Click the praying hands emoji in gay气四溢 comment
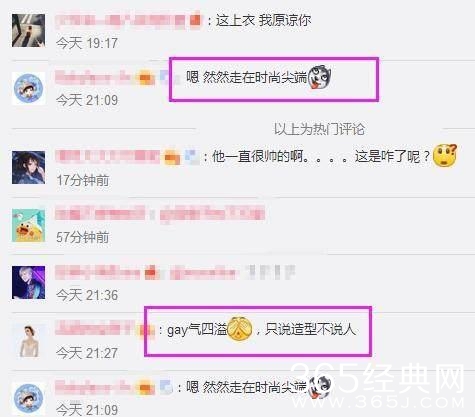This screenshot has height=417, width=475. [x=239, y=329]
